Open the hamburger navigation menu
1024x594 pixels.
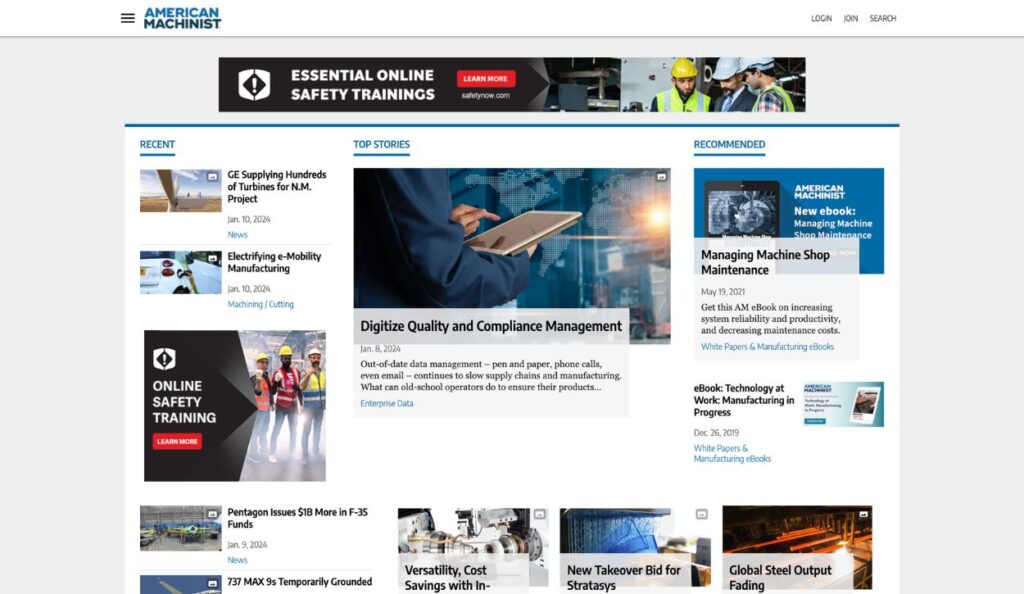coord(127,17)
